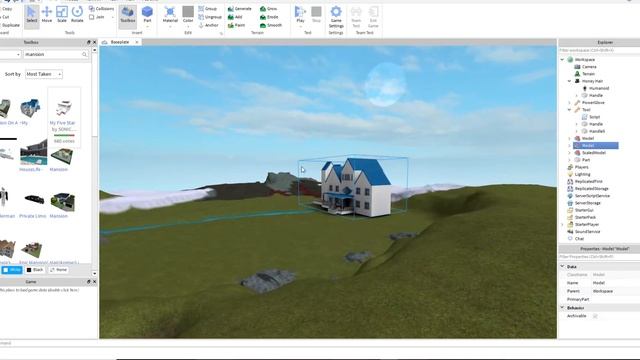Viewport: 640px width, 360px height.
Task: Click the Stop test button
Action: pyautogui.click(x=316, y=15)
